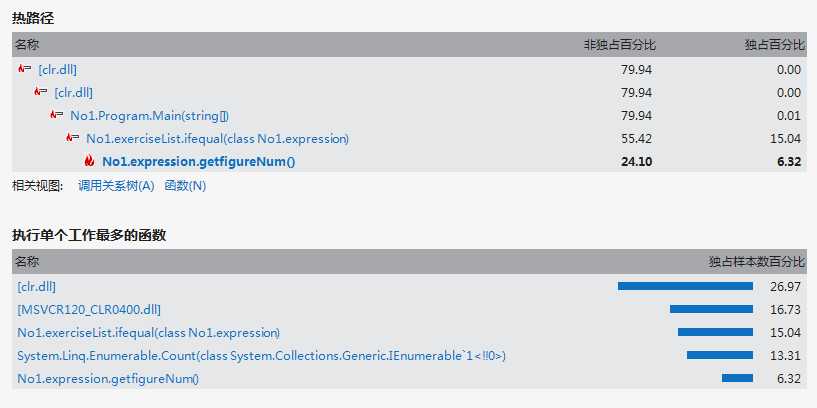The width and height of the screenshot is (817, 408).
Task: Click the flame icon beside getfigureNum()
Action: (89, 161)
